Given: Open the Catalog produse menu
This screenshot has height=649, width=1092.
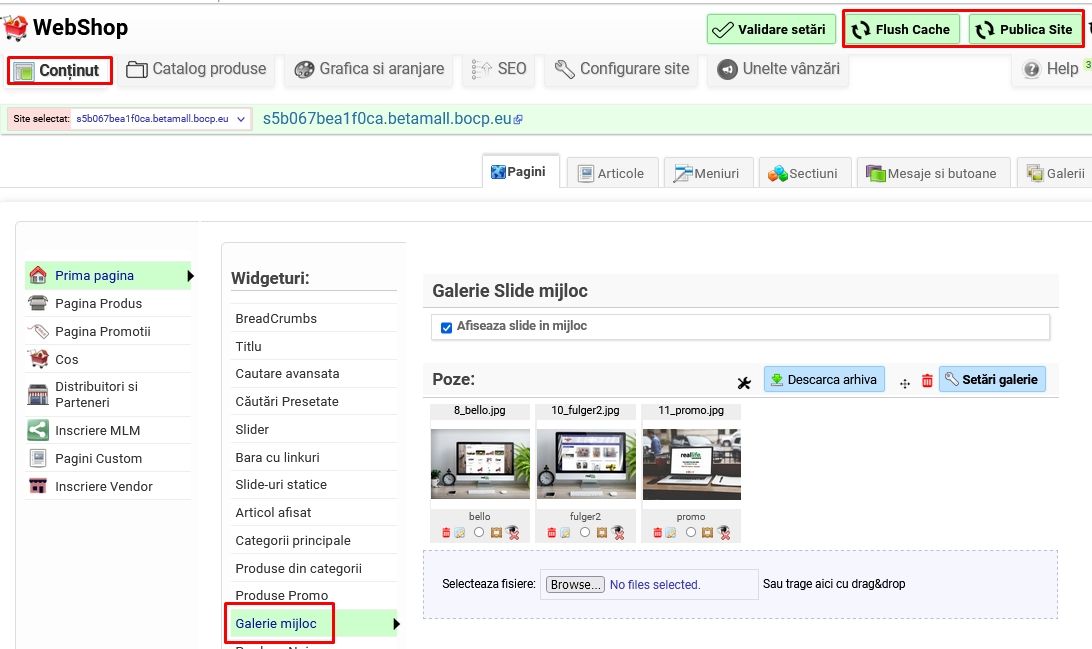Looking at the screenshot, I should click(196, 69).
